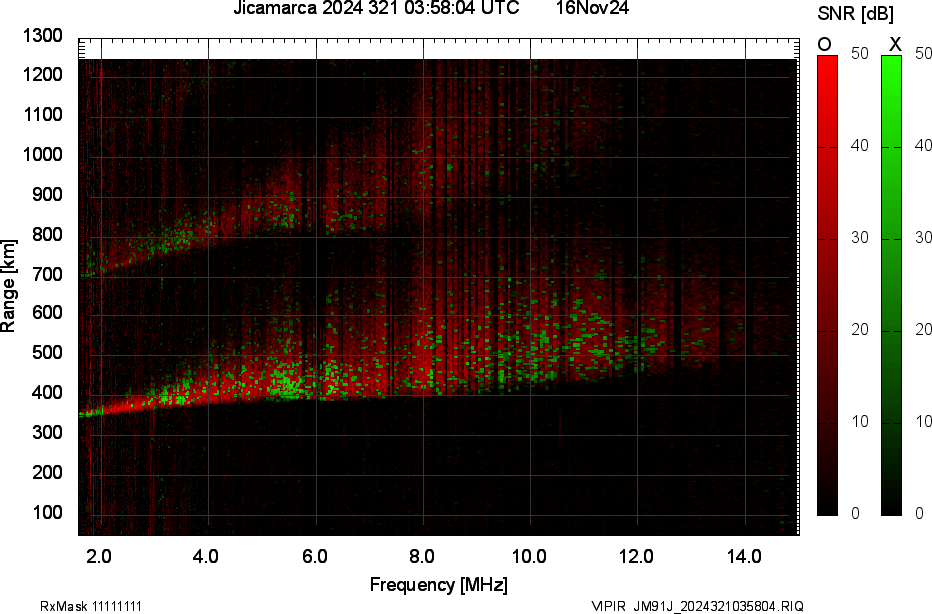Click the green X-mode SNR color bar

click(891, 285)
